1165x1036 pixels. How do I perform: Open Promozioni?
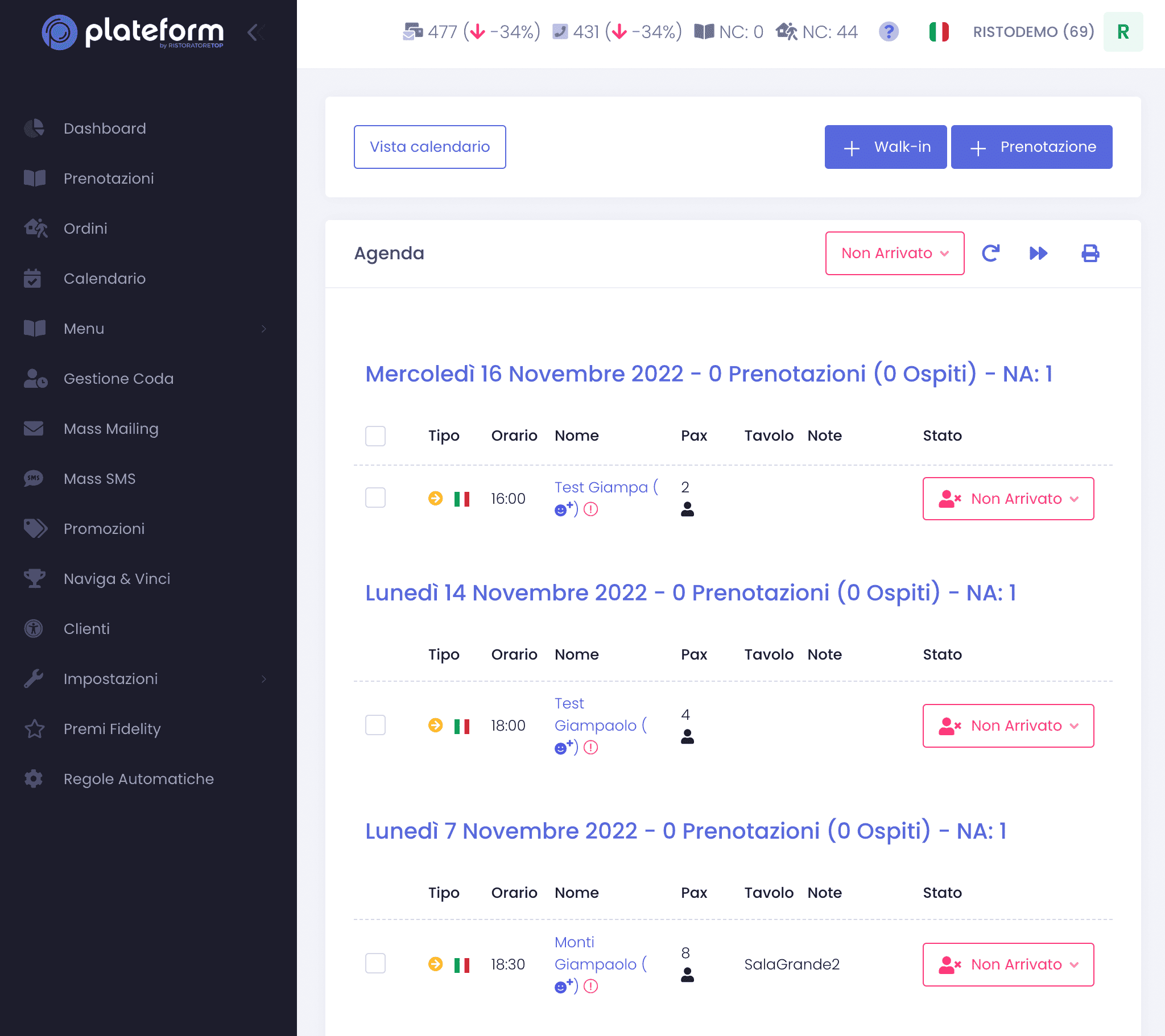point(104,529)
